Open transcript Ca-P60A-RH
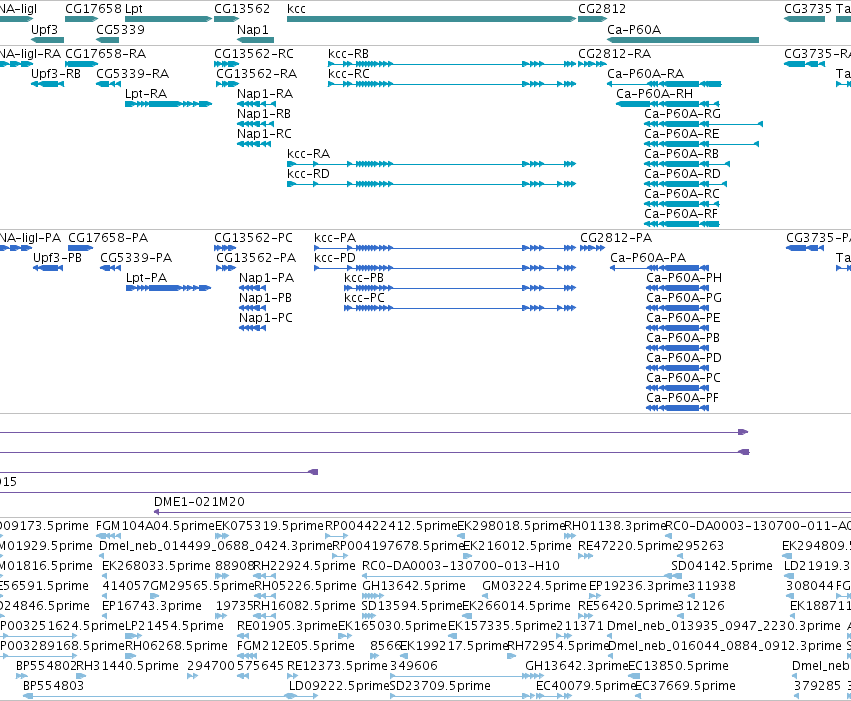851x701 pixels. click(x=655, y=94)
